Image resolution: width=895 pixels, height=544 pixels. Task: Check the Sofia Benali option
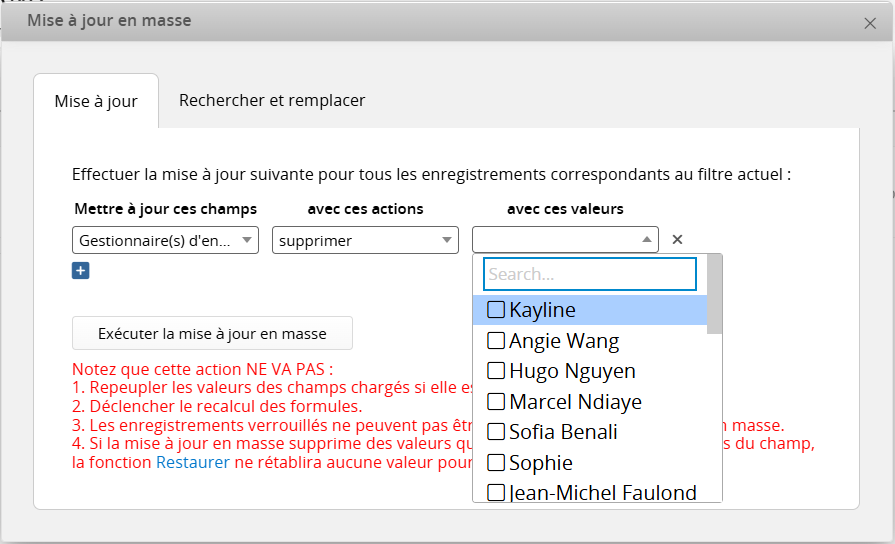pyautogui.click(x=496, y=432)
